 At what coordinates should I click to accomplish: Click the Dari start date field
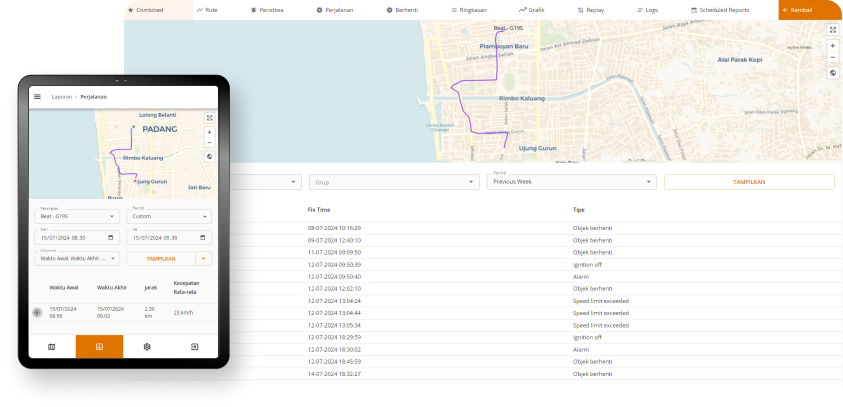(x=76, y=237)
